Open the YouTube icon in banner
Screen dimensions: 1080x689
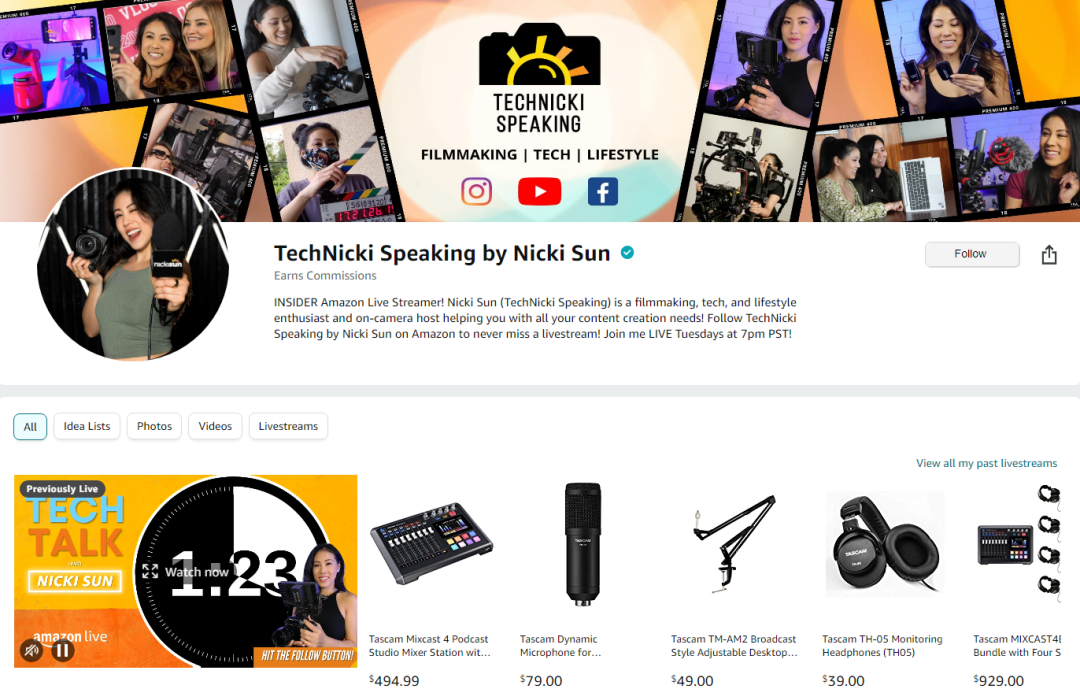pyautogui.click(x=539, y=192)
